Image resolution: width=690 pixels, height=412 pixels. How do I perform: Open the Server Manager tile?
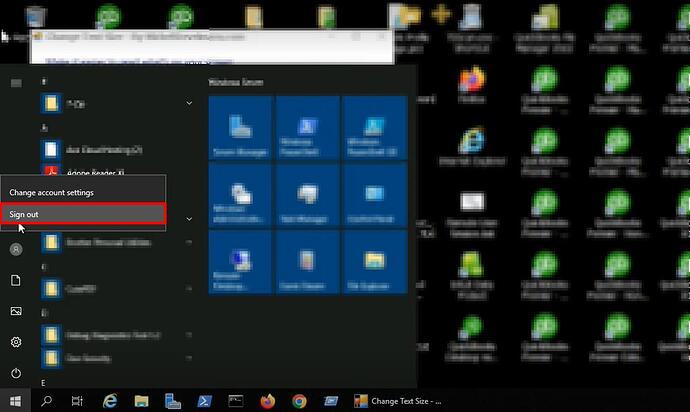pyautogui.click(x=238, y=128)
